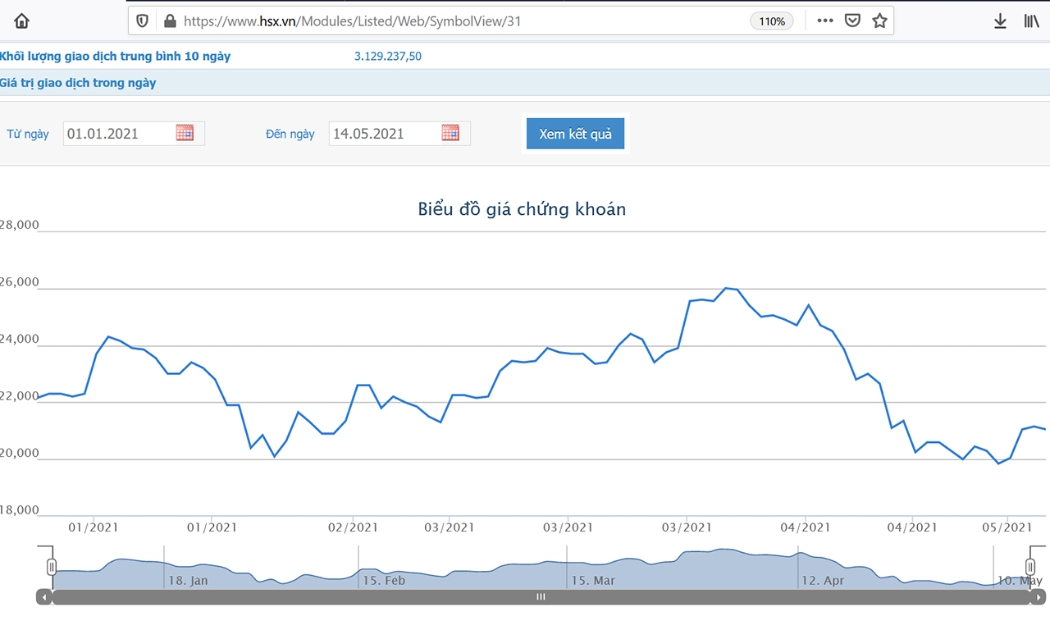
Task: Show site security padlock information
Action: (x=170, y=21)
